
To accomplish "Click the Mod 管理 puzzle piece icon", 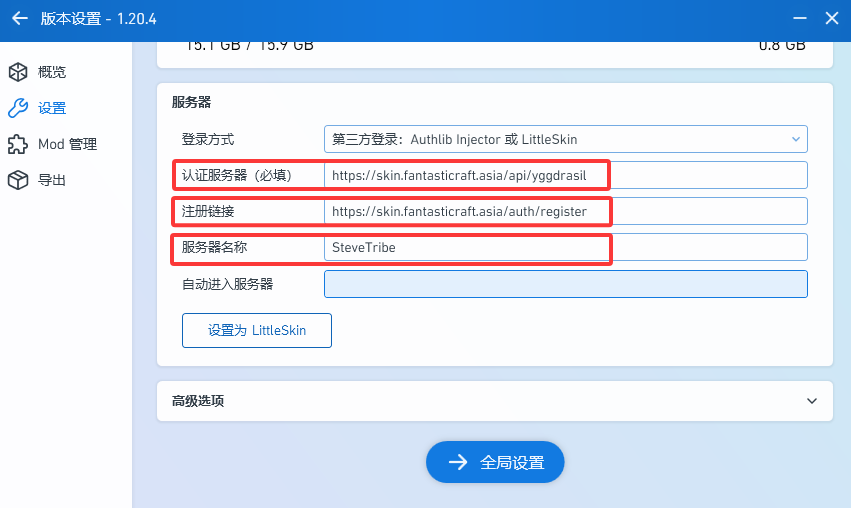I will pos(17,144).
